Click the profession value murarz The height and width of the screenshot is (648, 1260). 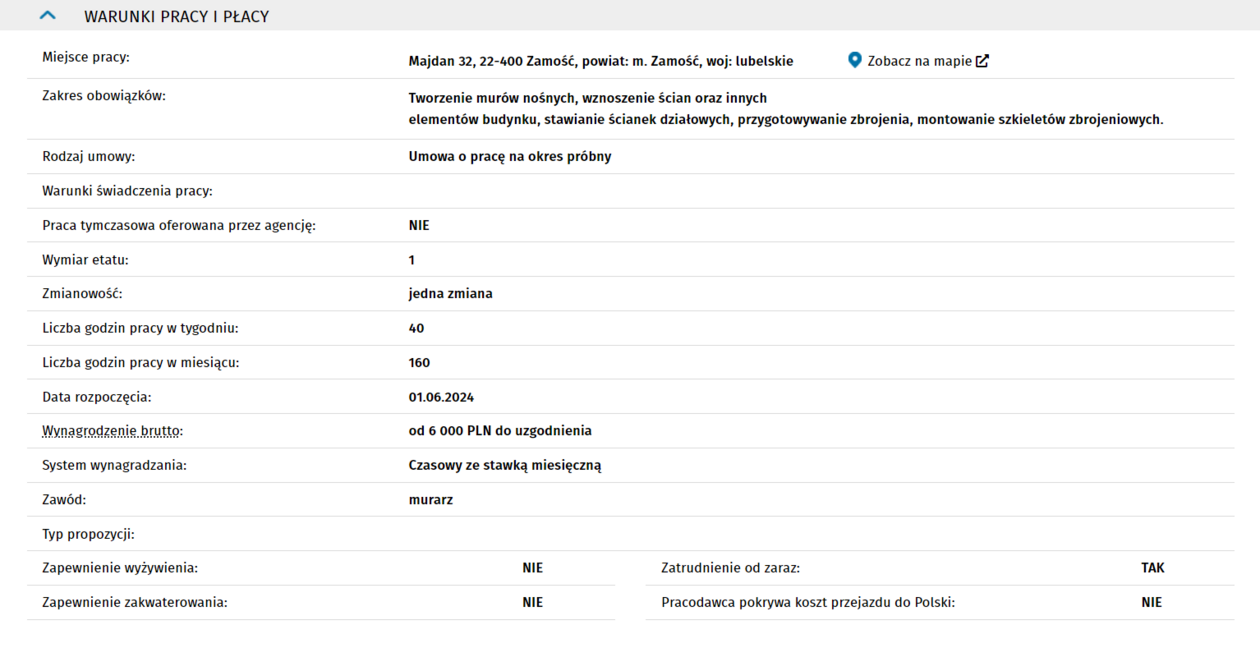coord(431,500)
